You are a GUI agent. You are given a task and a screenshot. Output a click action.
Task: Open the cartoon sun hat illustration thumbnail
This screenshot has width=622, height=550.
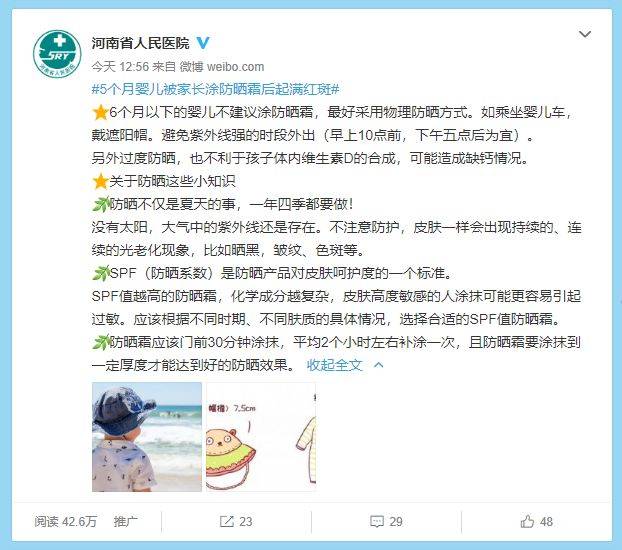tap(261, 437)
